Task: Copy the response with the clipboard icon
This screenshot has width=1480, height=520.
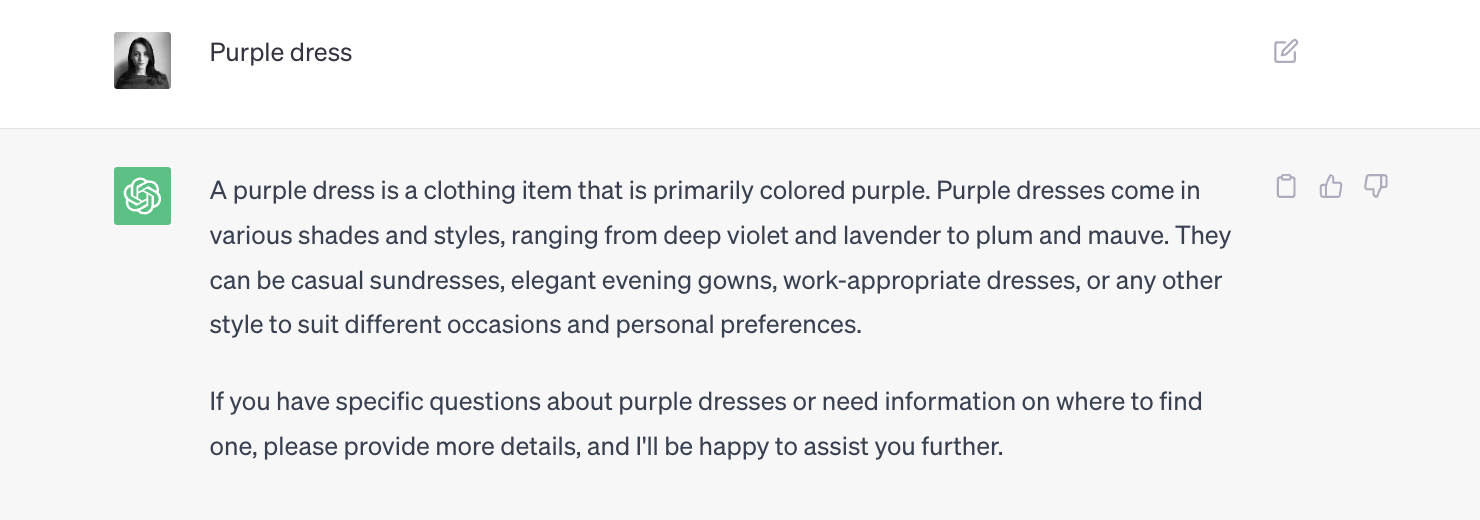Action: click(1286, 186)
